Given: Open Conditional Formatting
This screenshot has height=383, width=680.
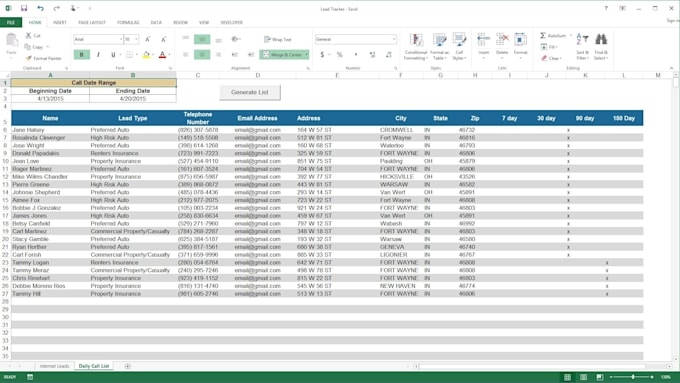Looking at the screenshot, I should (x=416, y=46).
